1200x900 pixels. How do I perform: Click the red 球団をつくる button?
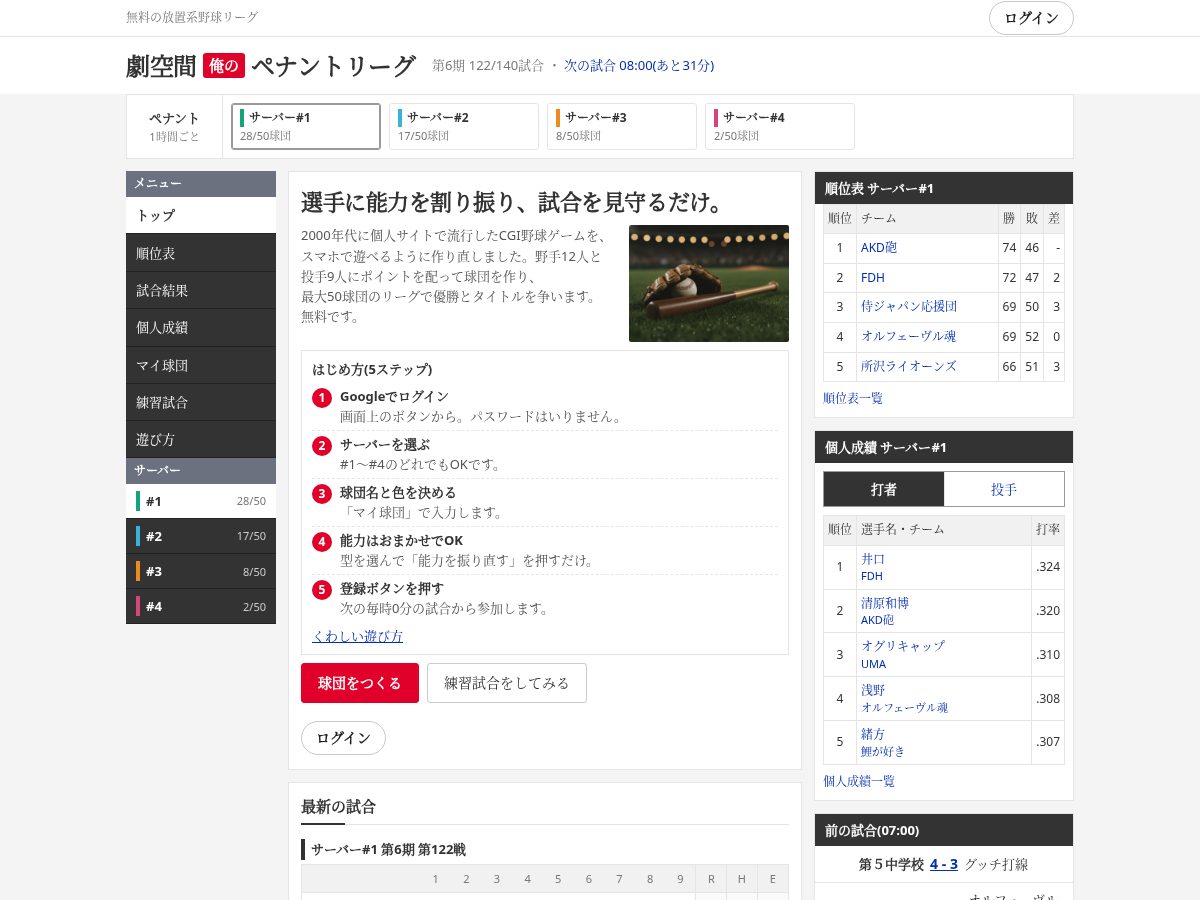[x=360, y=683]
